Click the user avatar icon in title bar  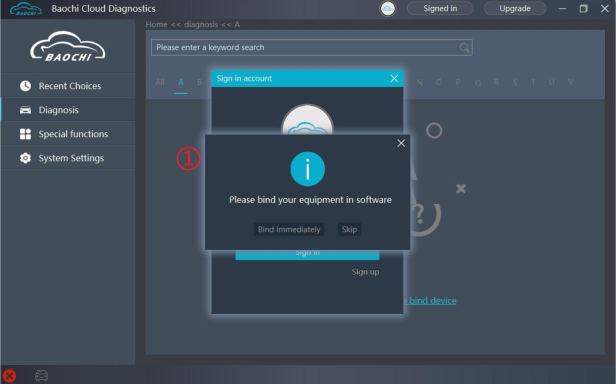tap(388, 9)
